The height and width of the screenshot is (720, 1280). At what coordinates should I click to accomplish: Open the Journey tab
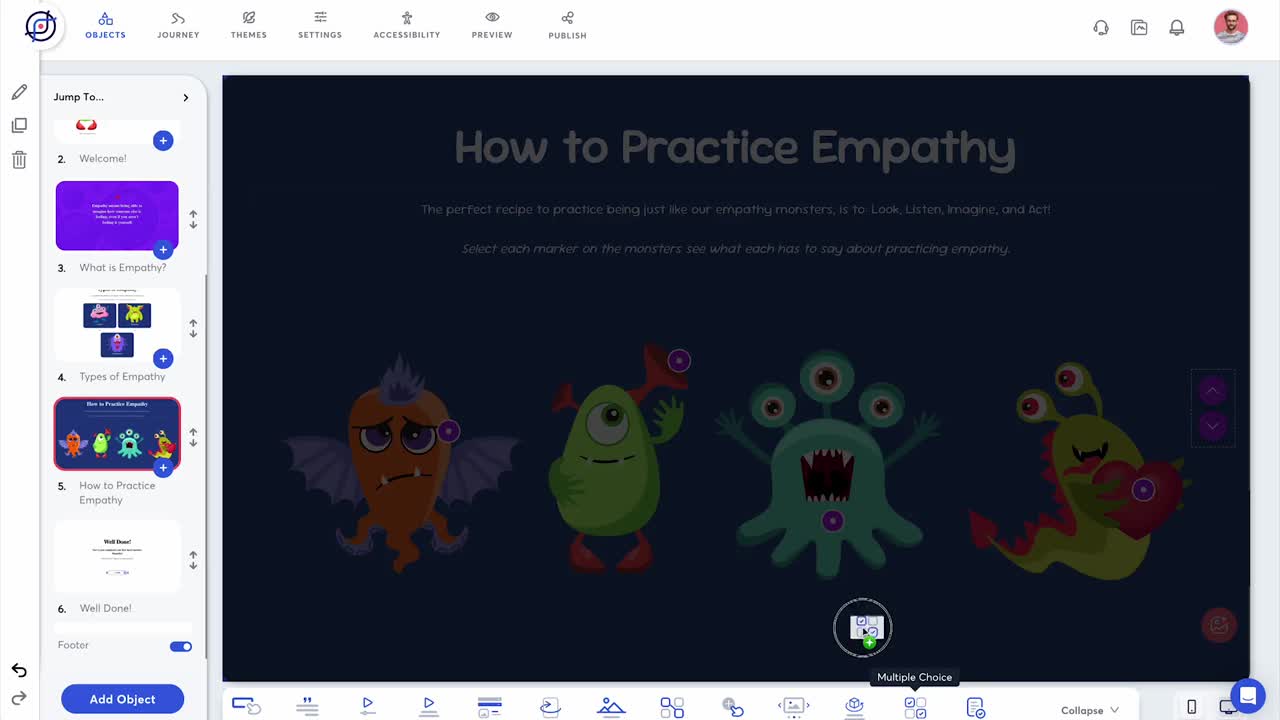tap(178, 25)
